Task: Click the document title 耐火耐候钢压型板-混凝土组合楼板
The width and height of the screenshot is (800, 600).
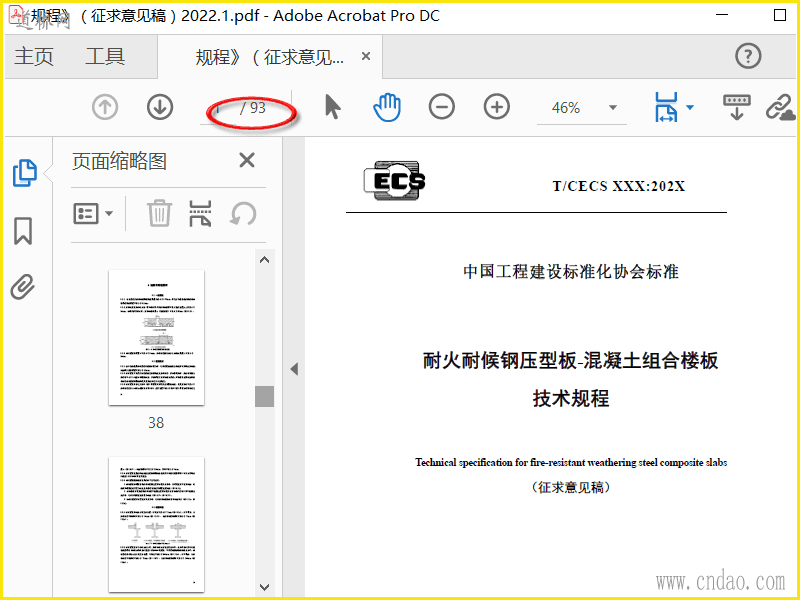Action: coord(570,361)
